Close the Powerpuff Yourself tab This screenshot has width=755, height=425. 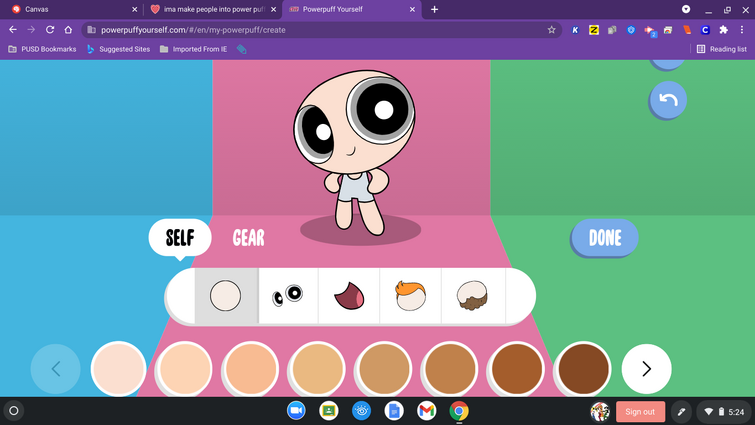[x=412, y=9]
